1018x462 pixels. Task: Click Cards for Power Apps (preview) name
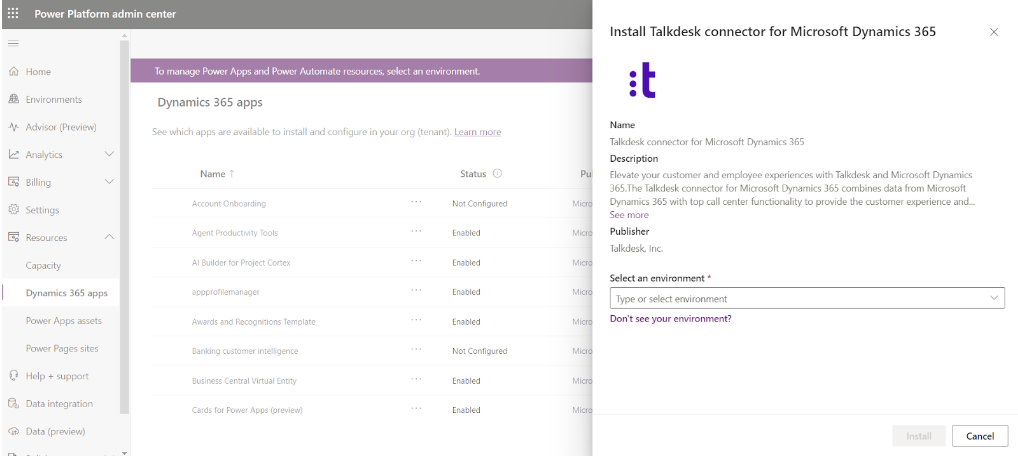click(x=247, y=410)
